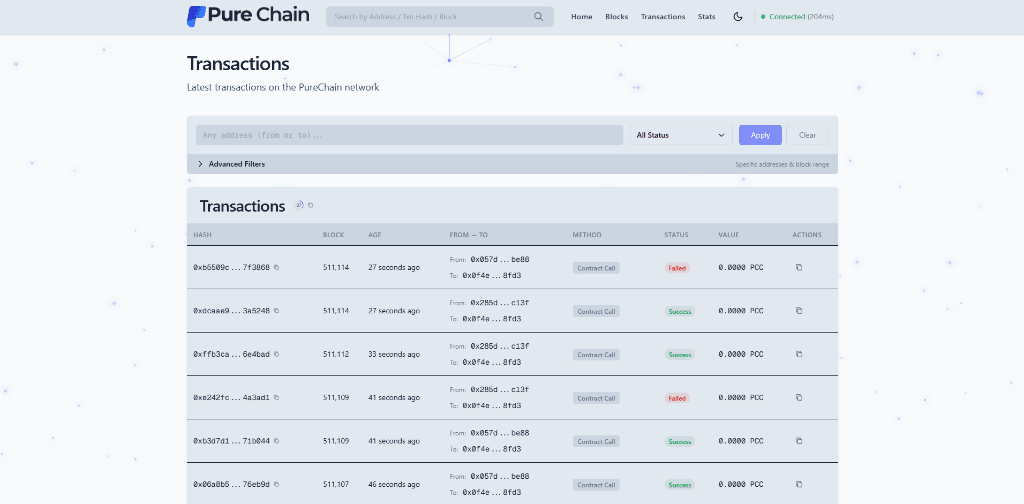The height and width of the screenshot is (504, 1024).
Task: Open block 511,112 in the table
Action: point(336,354)
